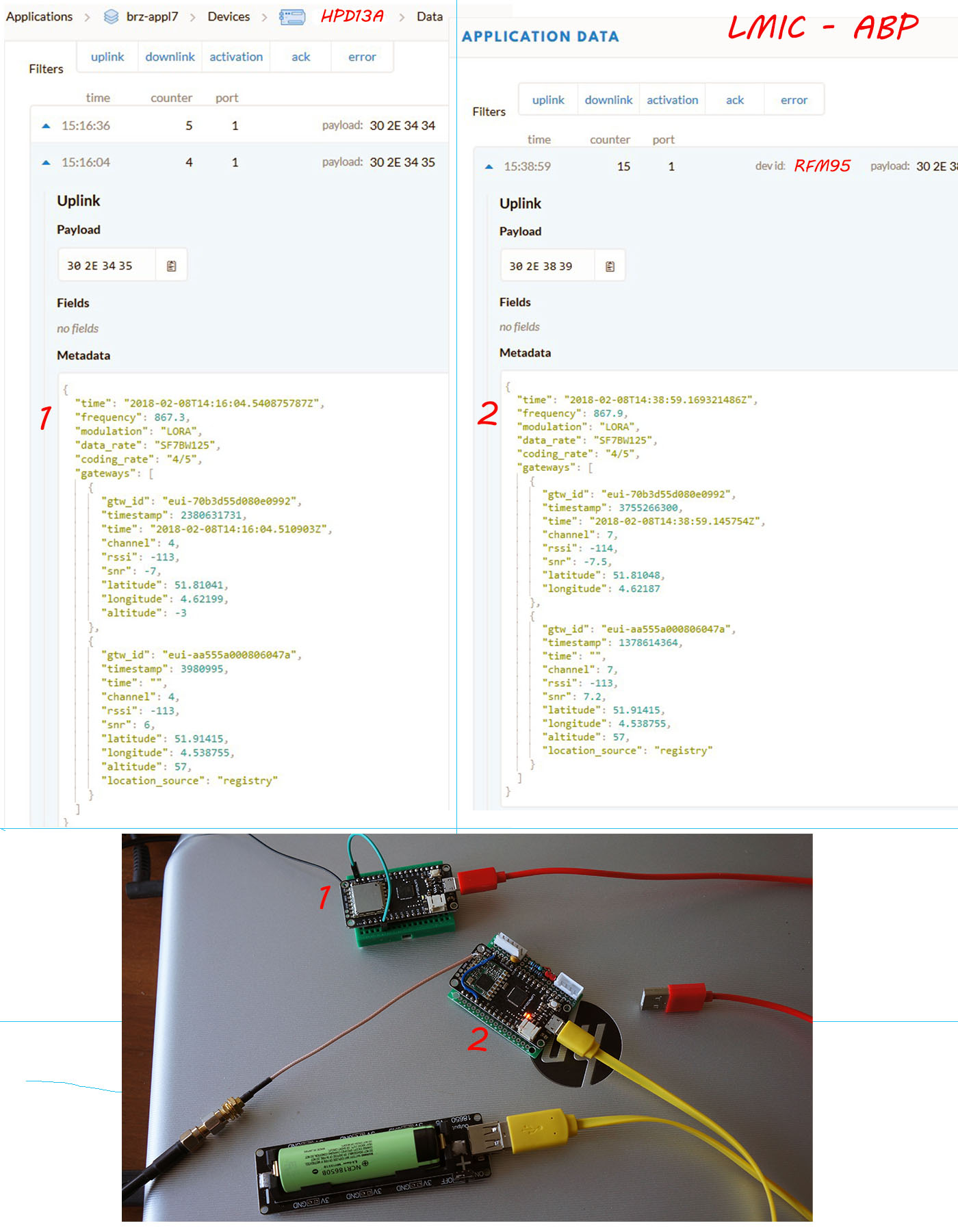This screenshot has height=1232, width=958.
Task: Select ack filter under Application Data heading
Action: tap(734, 100)
